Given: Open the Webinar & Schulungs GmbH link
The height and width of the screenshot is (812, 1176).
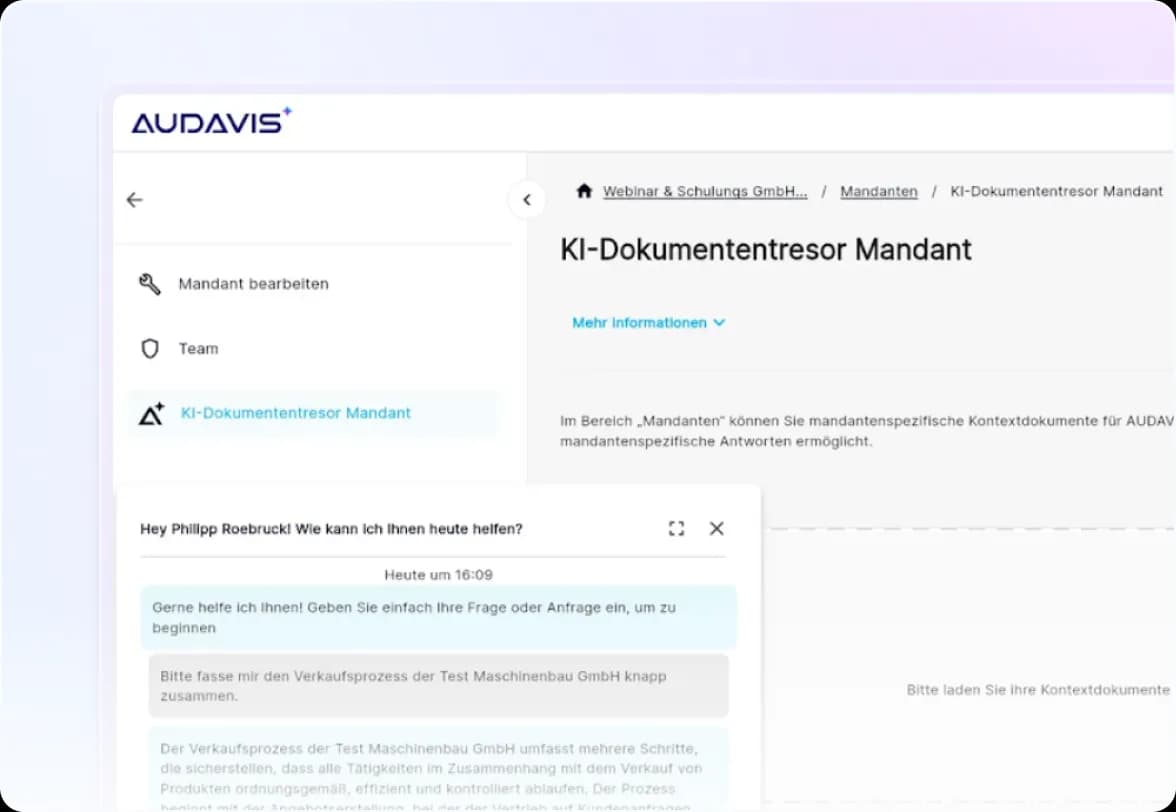Looking at the screenshot, I should pos(705,191).
